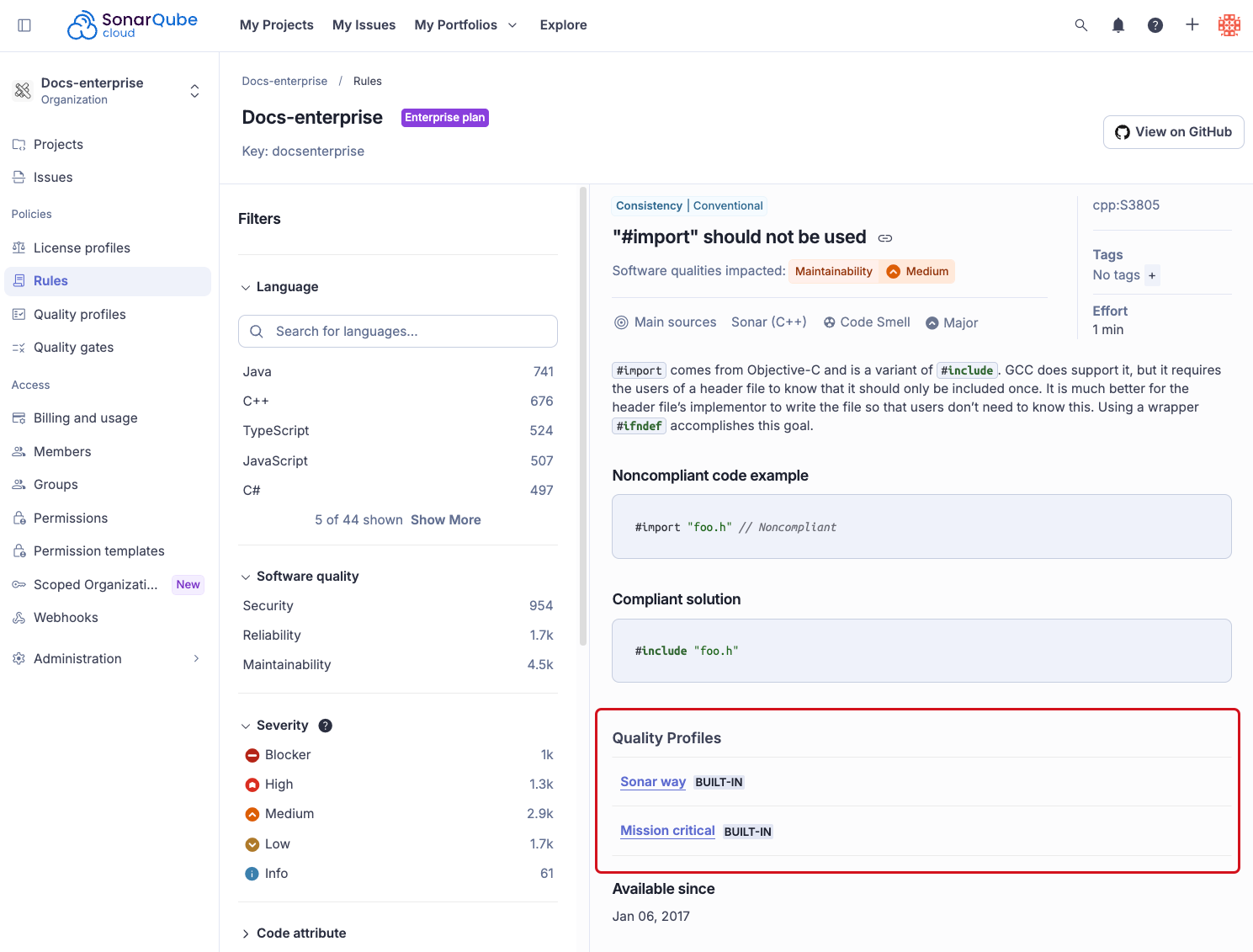Click the View on GitHub button
Viewport: 1253px width, 952px height.
(x=1173, y=132)
